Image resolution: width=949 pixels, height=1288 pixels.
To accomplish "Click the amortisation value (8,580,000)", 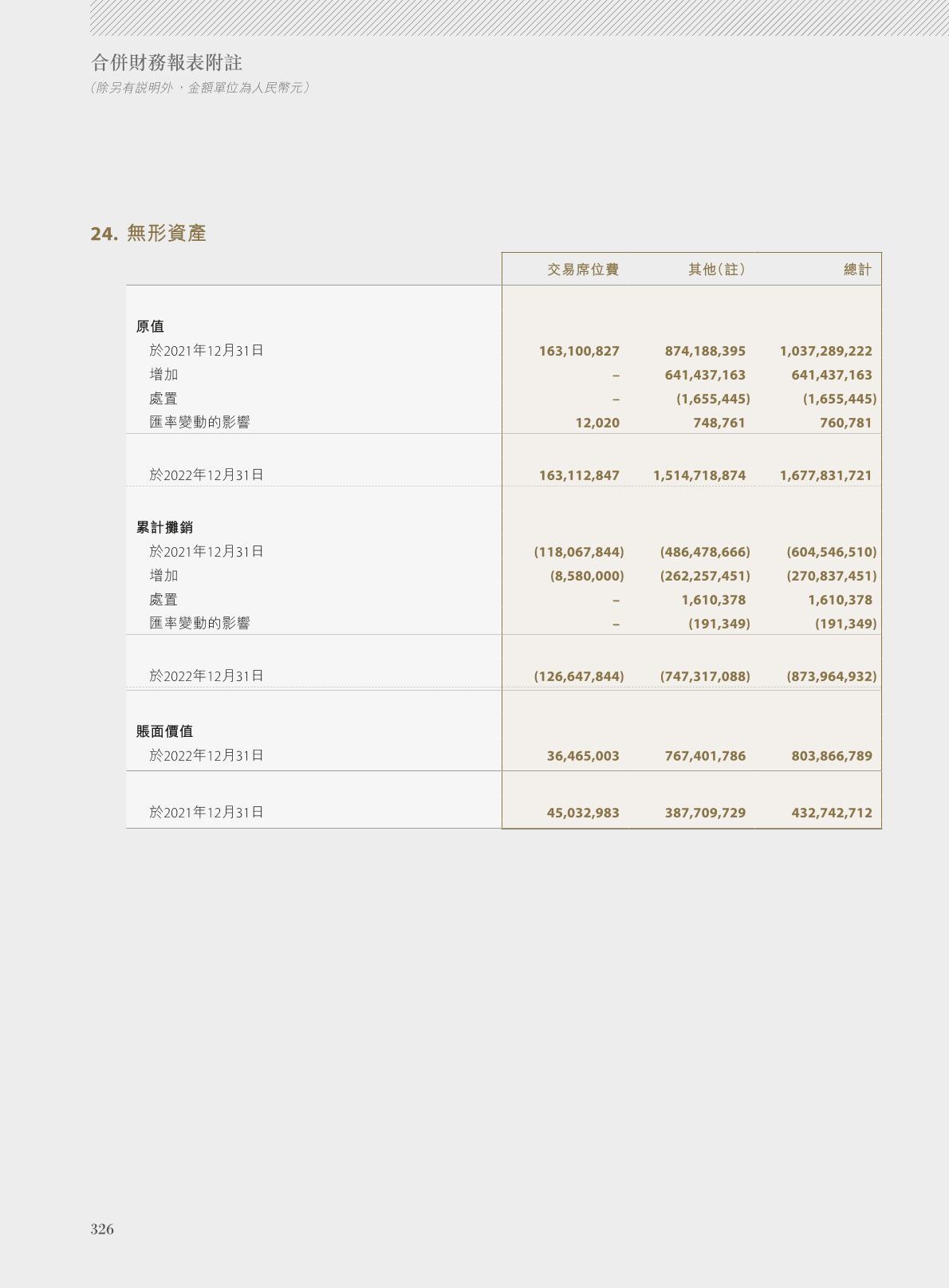I will 587,576.
